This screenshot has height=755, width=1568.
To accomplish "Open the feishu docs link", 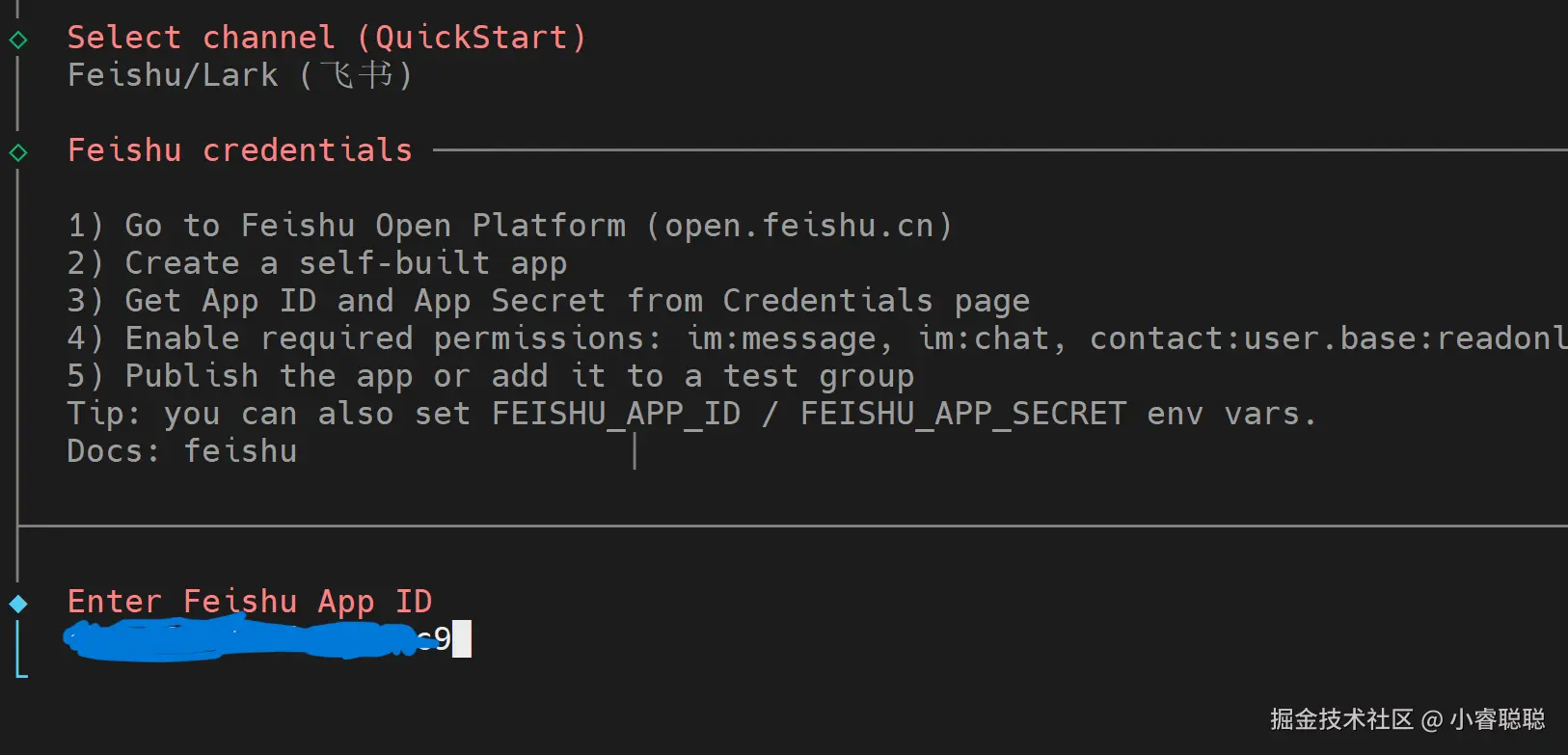I will click(240, 451).
